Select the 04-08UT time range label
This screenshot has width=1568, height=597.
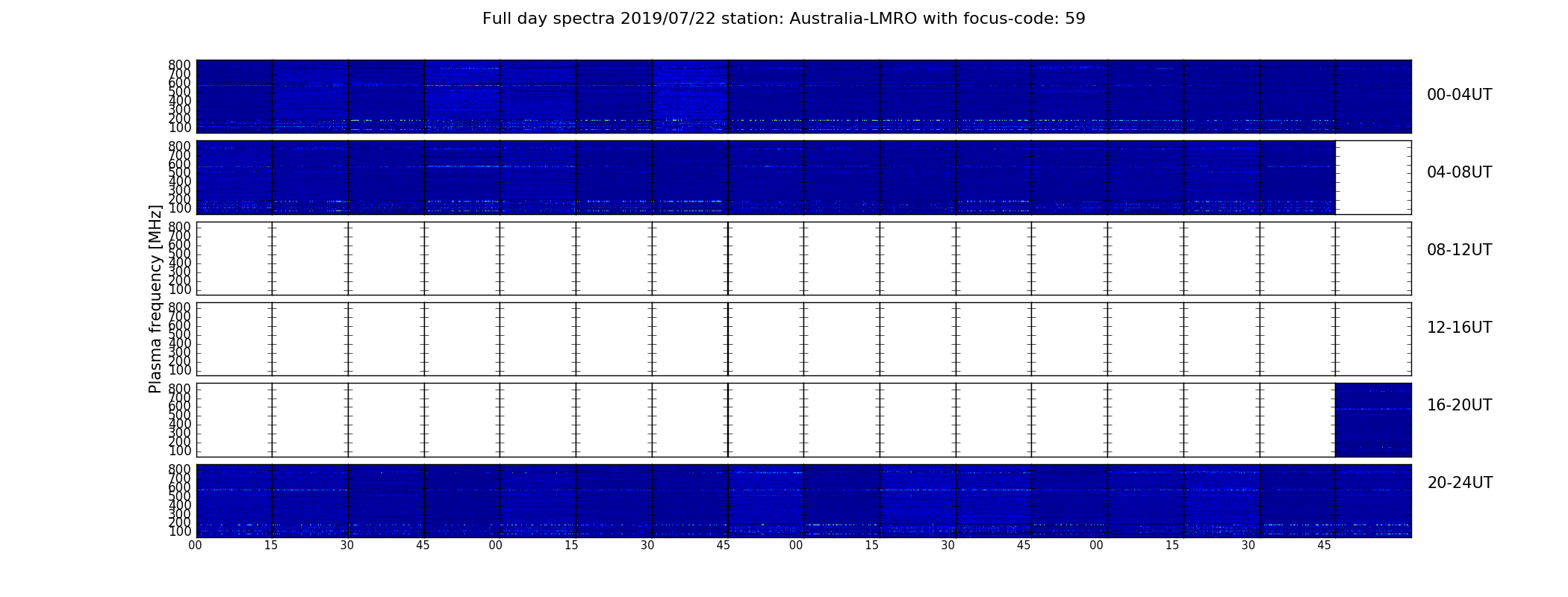1459,172
